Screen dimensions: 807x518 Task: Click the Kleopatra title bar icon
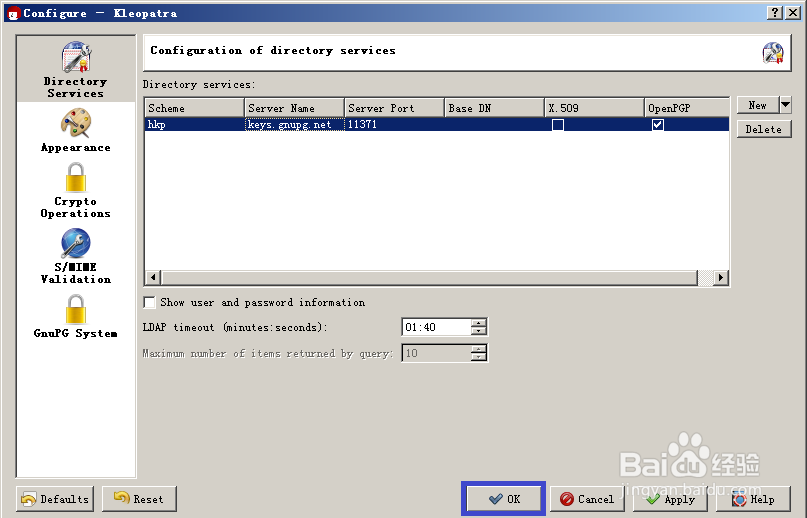click(13, 13)
